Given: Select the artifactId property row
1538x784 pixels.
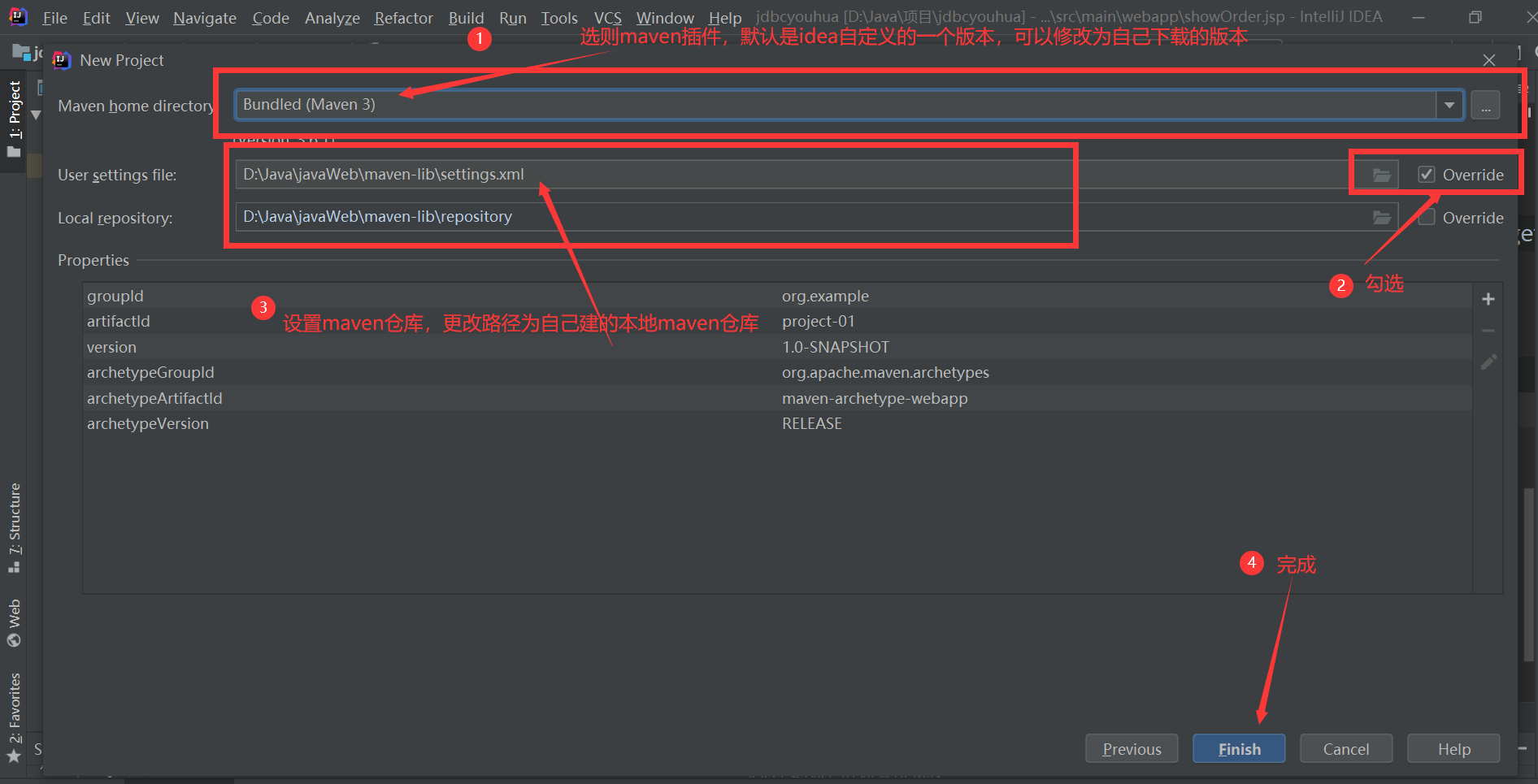Looking at the screenshot, I should tap(777, 321).
